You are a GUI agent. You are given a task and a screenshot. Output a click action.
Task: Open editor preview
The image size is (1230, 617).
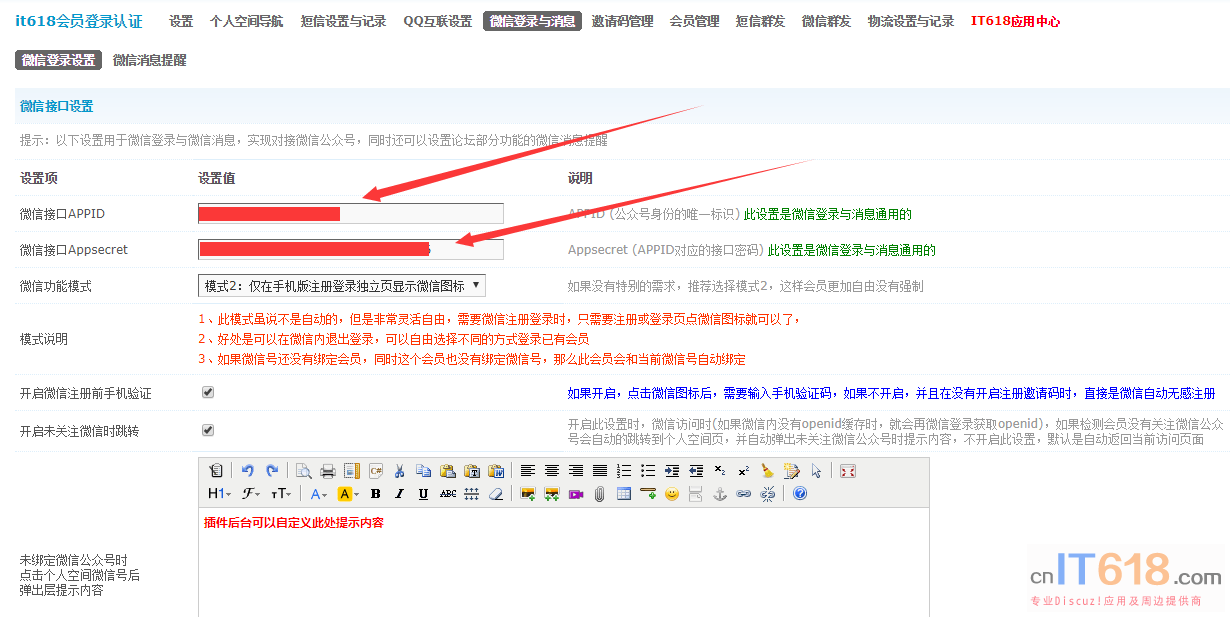[304, 471]
